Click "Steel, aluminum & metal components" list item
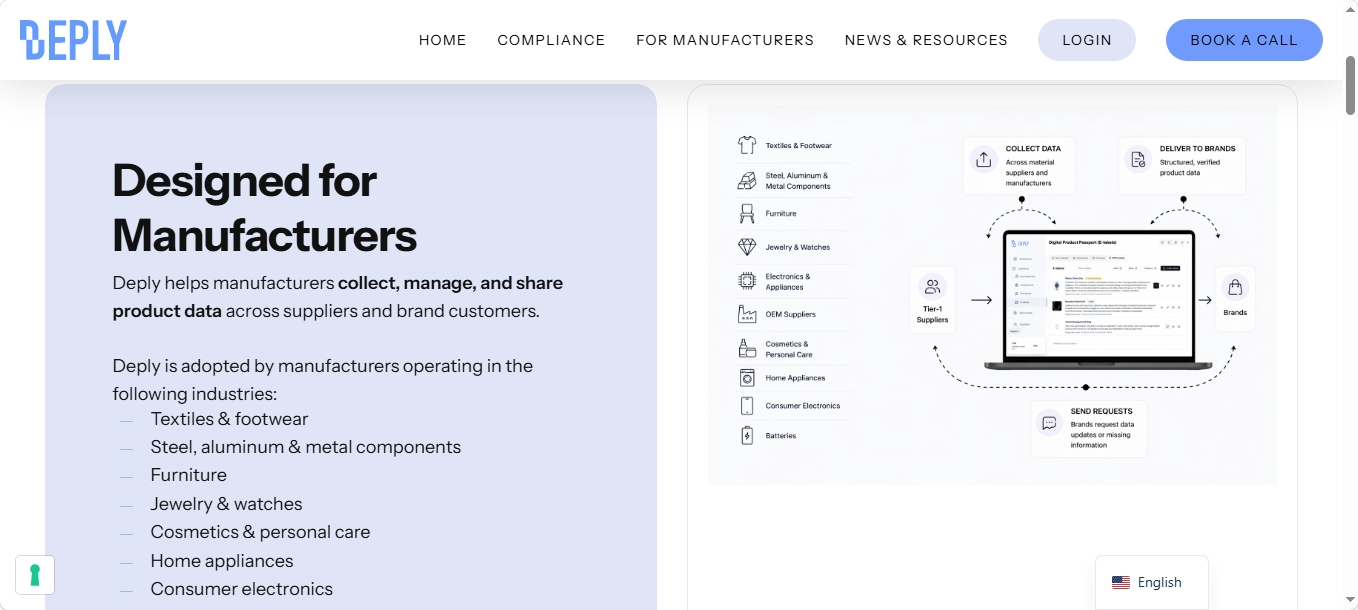Screen dimensions: 1358x610 click(x=306, y=447)
